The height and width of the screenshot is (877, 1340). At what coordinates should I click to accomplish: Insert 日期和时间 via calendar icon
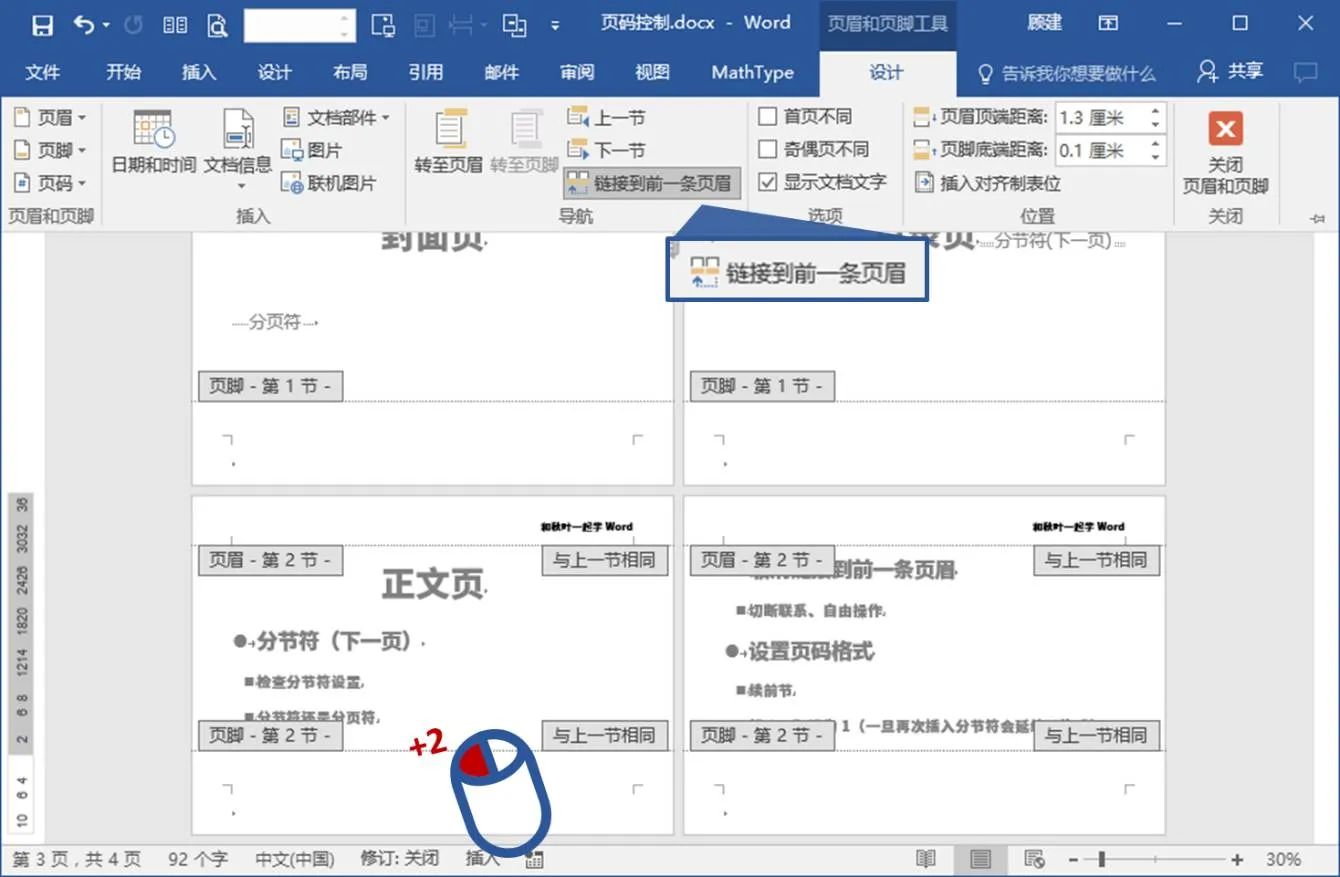153,144
